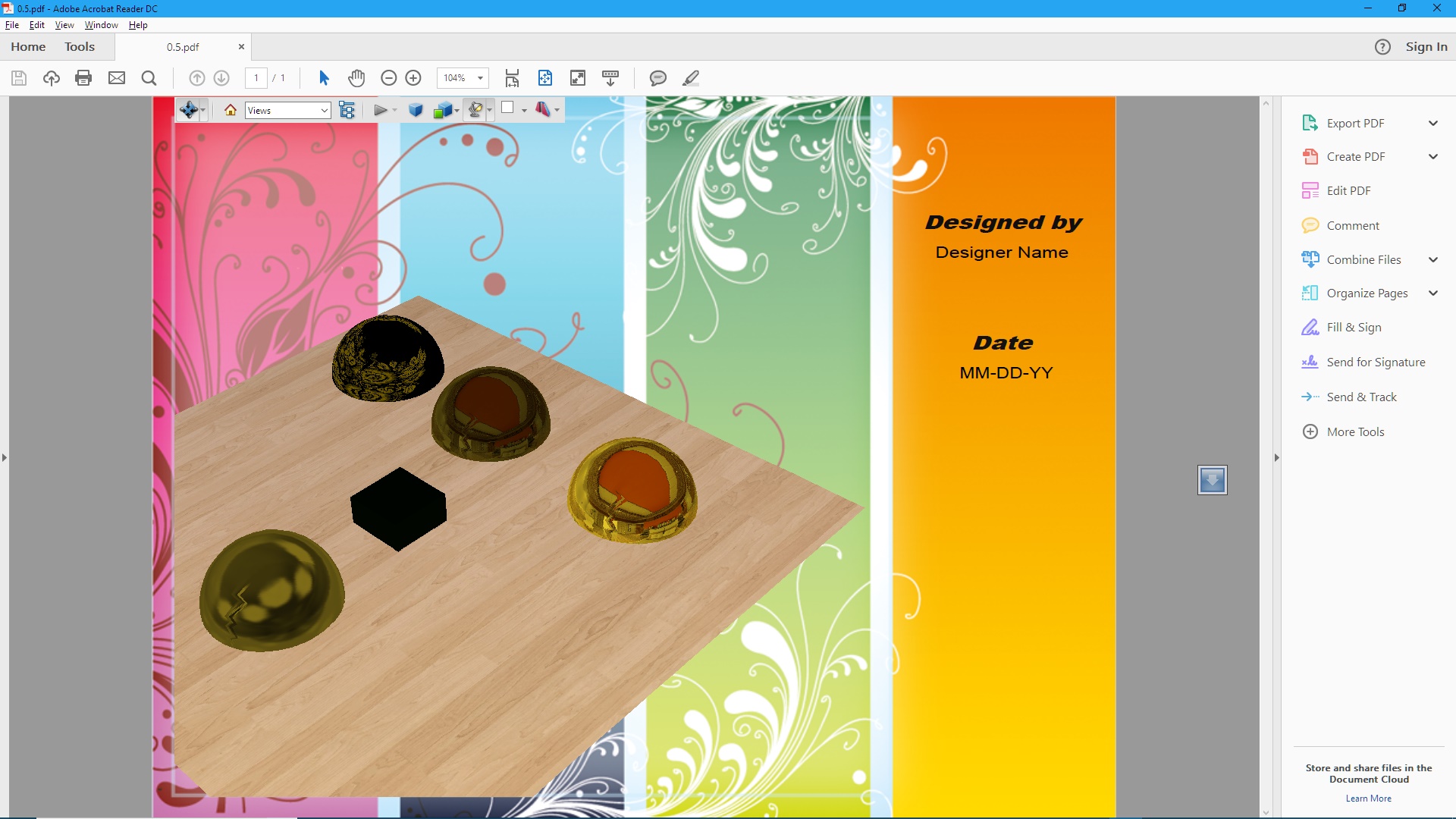Open the Tools menu tab
This screenshot has width=1456, height=819.
tap(80, 46)
